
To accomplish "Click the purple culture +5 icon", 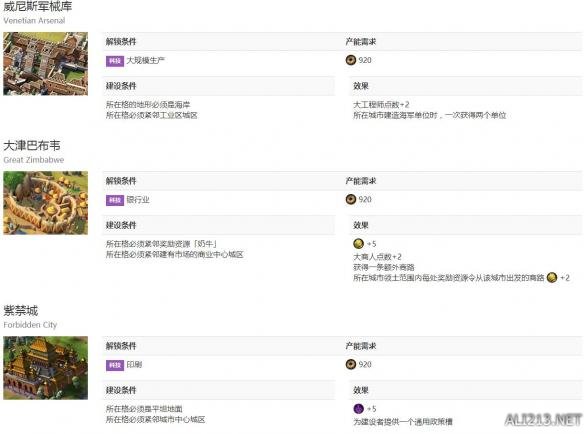I will pyautogui.click(x=358, y=409).
